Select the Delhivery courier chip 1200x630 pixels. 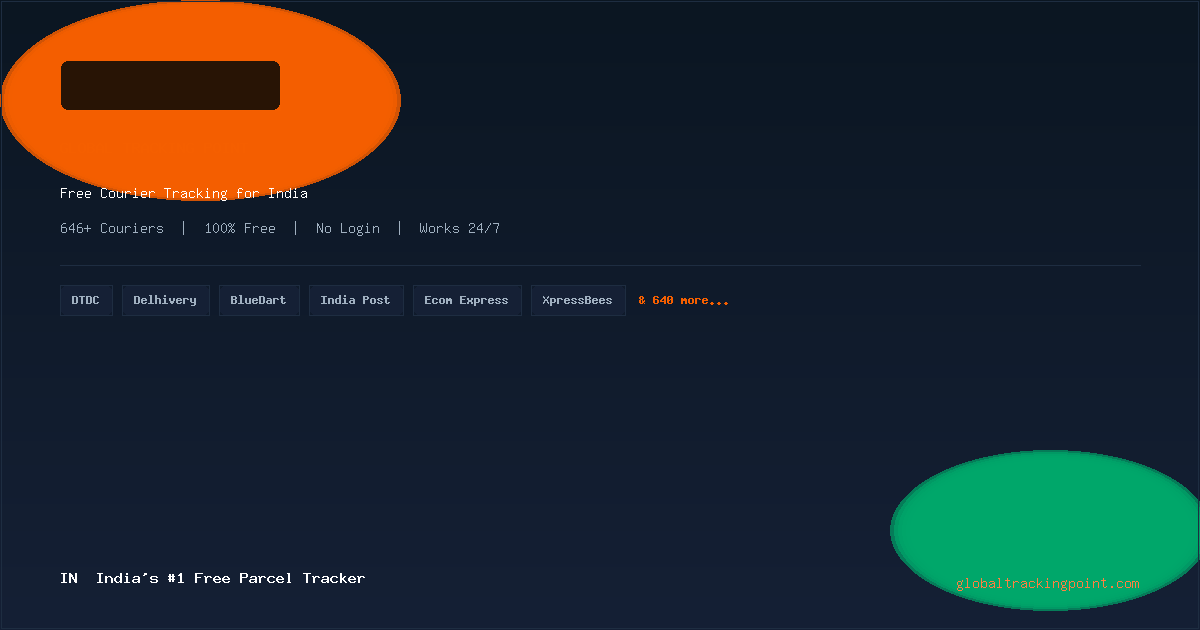pyautogui.click(x=165, y=300)
